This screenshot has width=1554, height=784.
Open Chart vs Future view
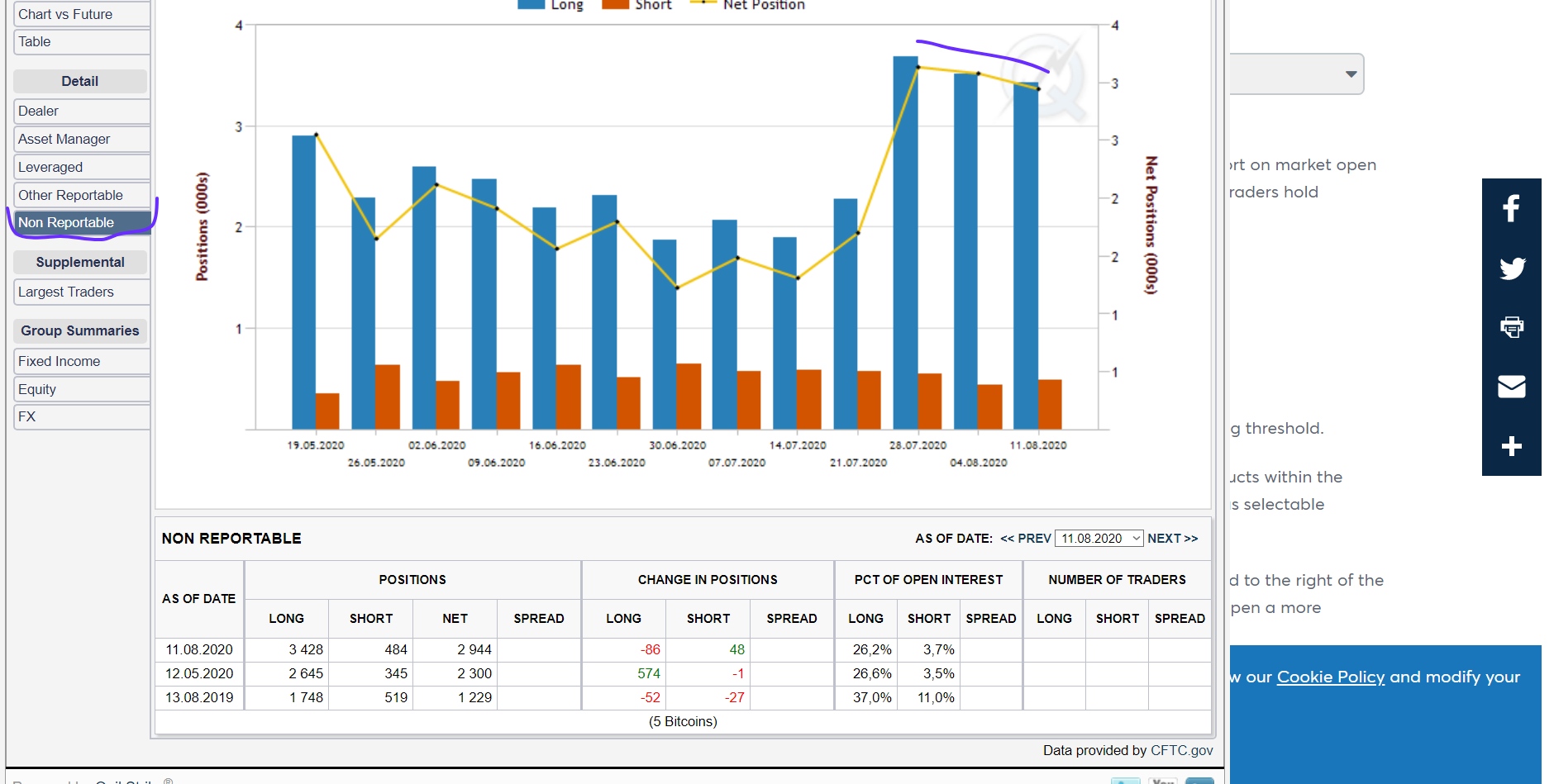pyautogui.click(x=82, y=14)
